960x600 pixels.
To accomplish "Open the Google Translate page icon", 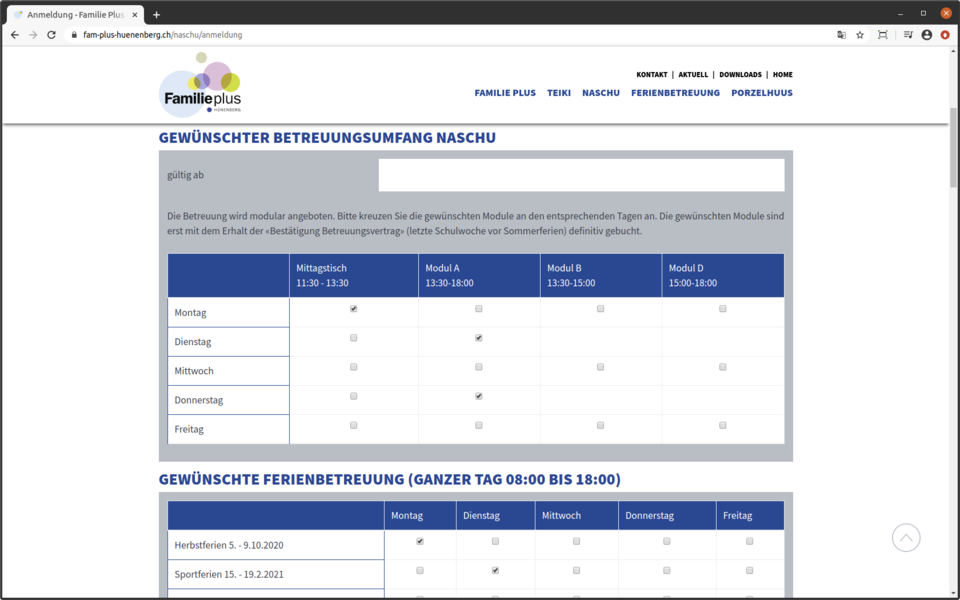I will (842, 35).
